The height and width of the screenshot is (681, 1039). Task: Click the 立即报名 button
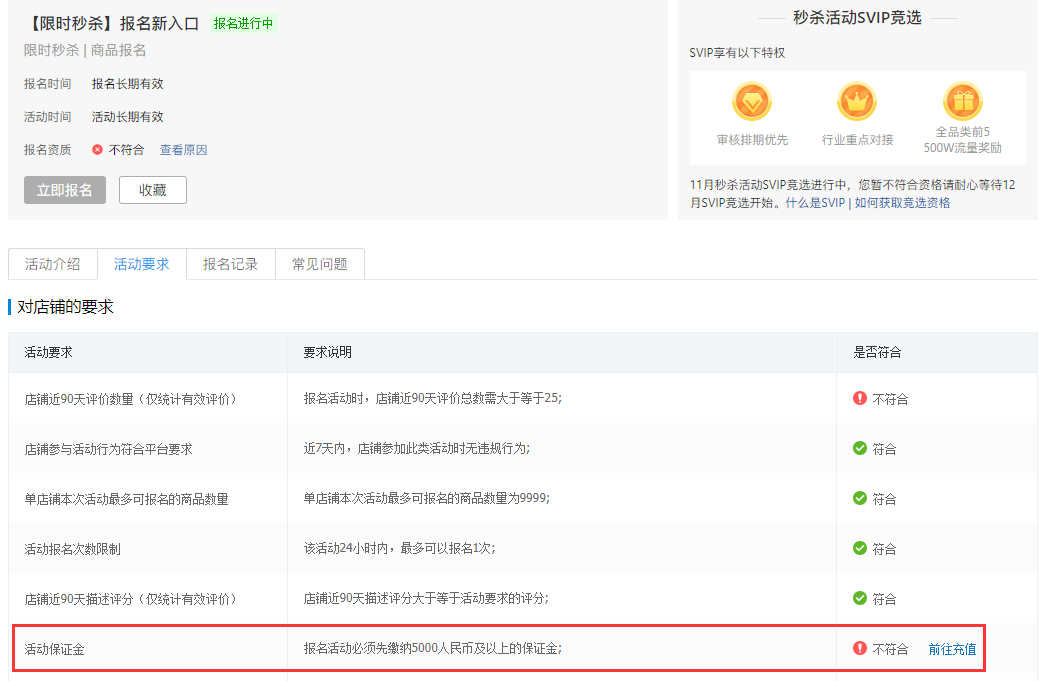(x=65, y=190)
